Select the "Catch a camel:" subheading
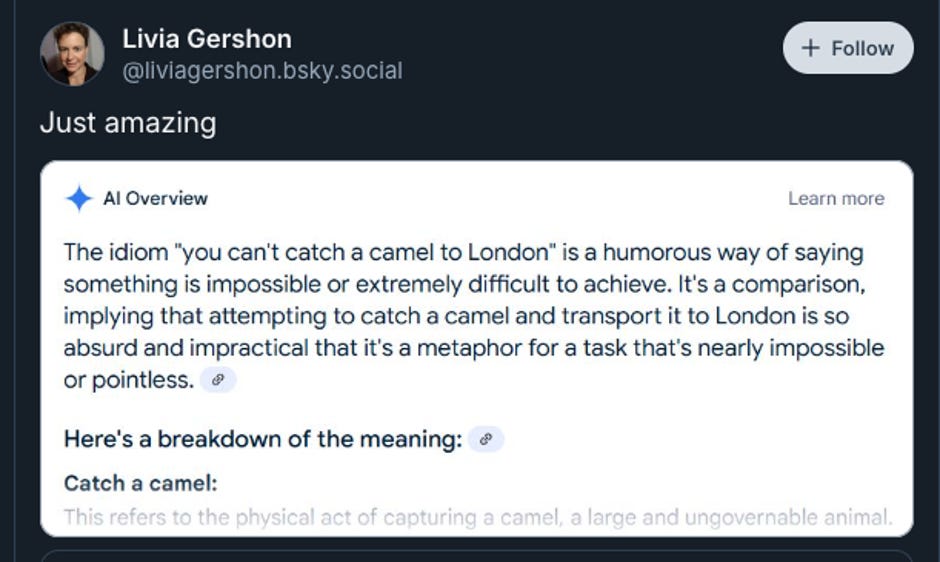This screenshot has width=940, height=562. pos(140,483)
